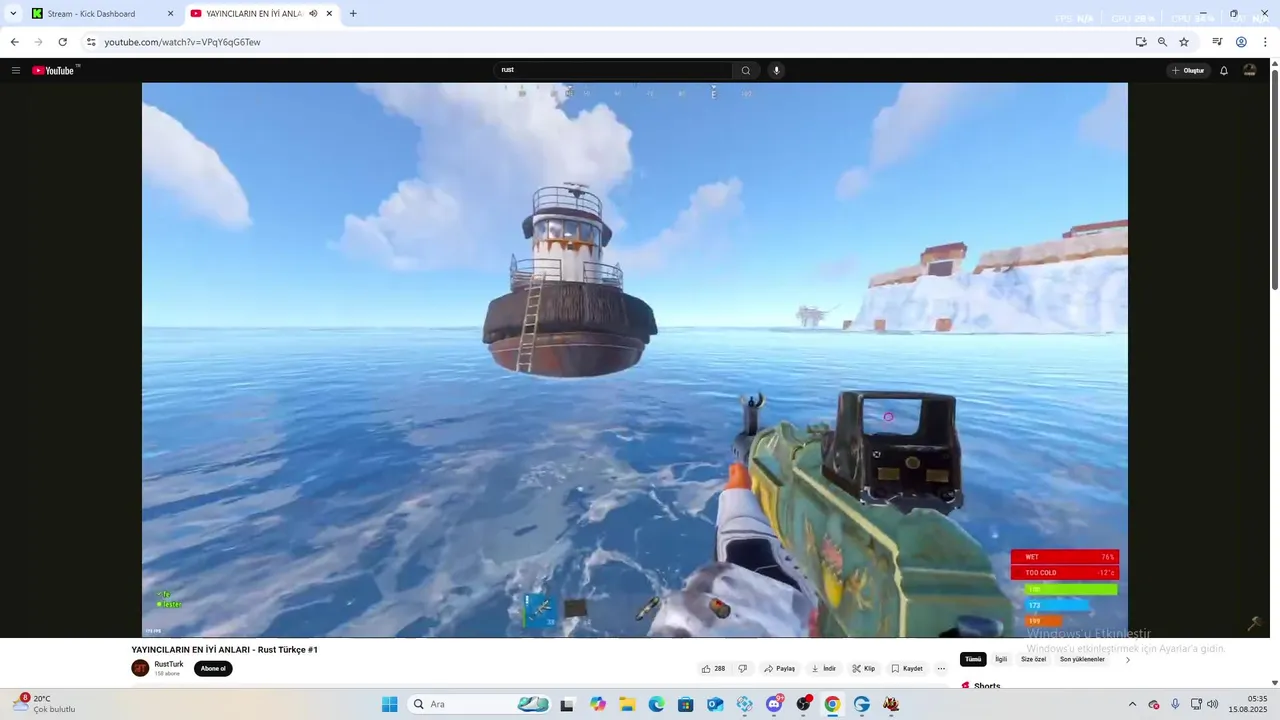Like the video with 288 likes
Image resolution: width=1280 pixels, height=720 pixels.
[713, 668]
